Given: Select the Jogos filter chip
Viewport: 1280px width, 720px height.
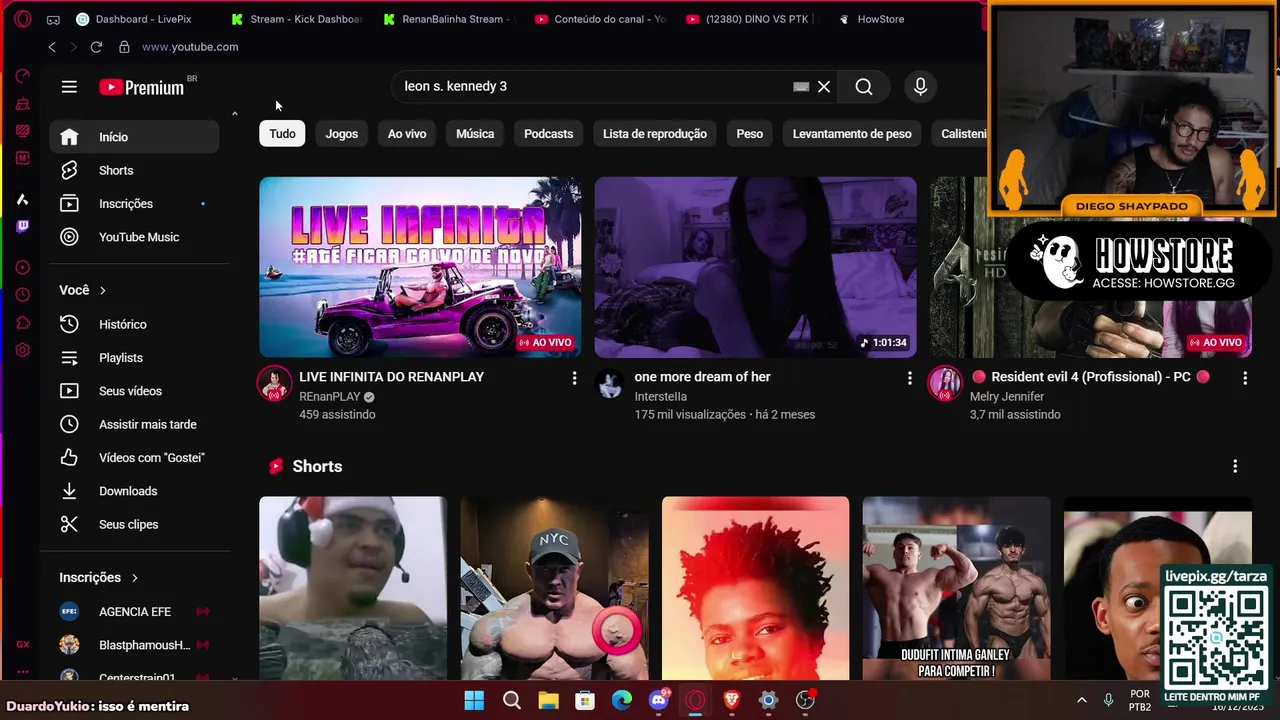Looking at the screenshot, I should (341, 134).
